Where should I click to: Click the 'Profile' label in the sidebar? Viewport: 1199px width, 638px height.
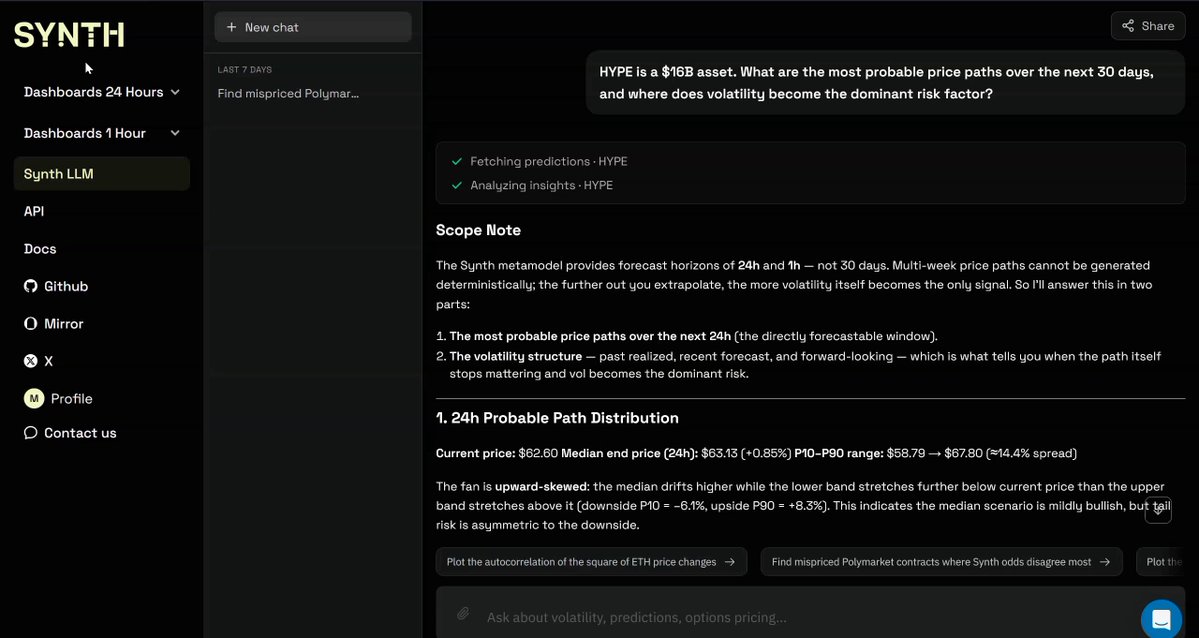point(72,399)
